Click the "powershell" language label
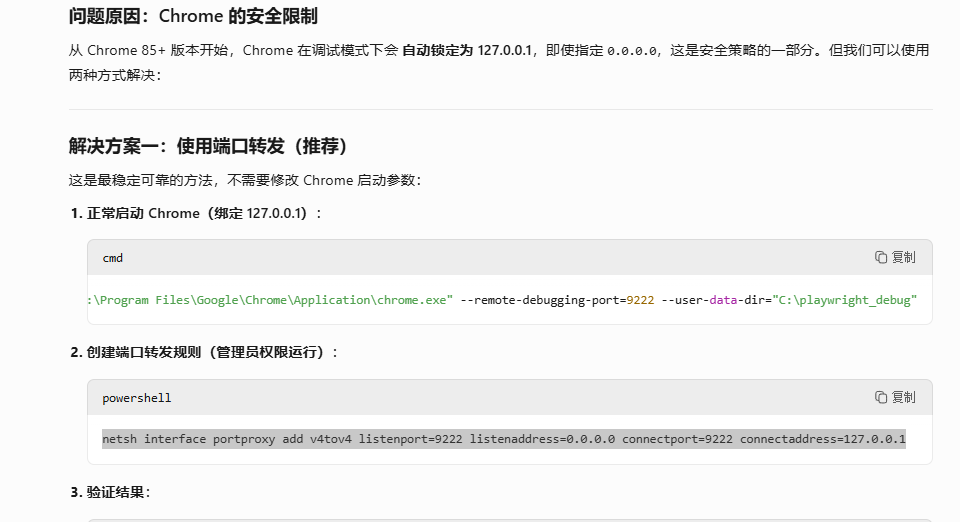960x522 pixels. (x=137, y=398)
